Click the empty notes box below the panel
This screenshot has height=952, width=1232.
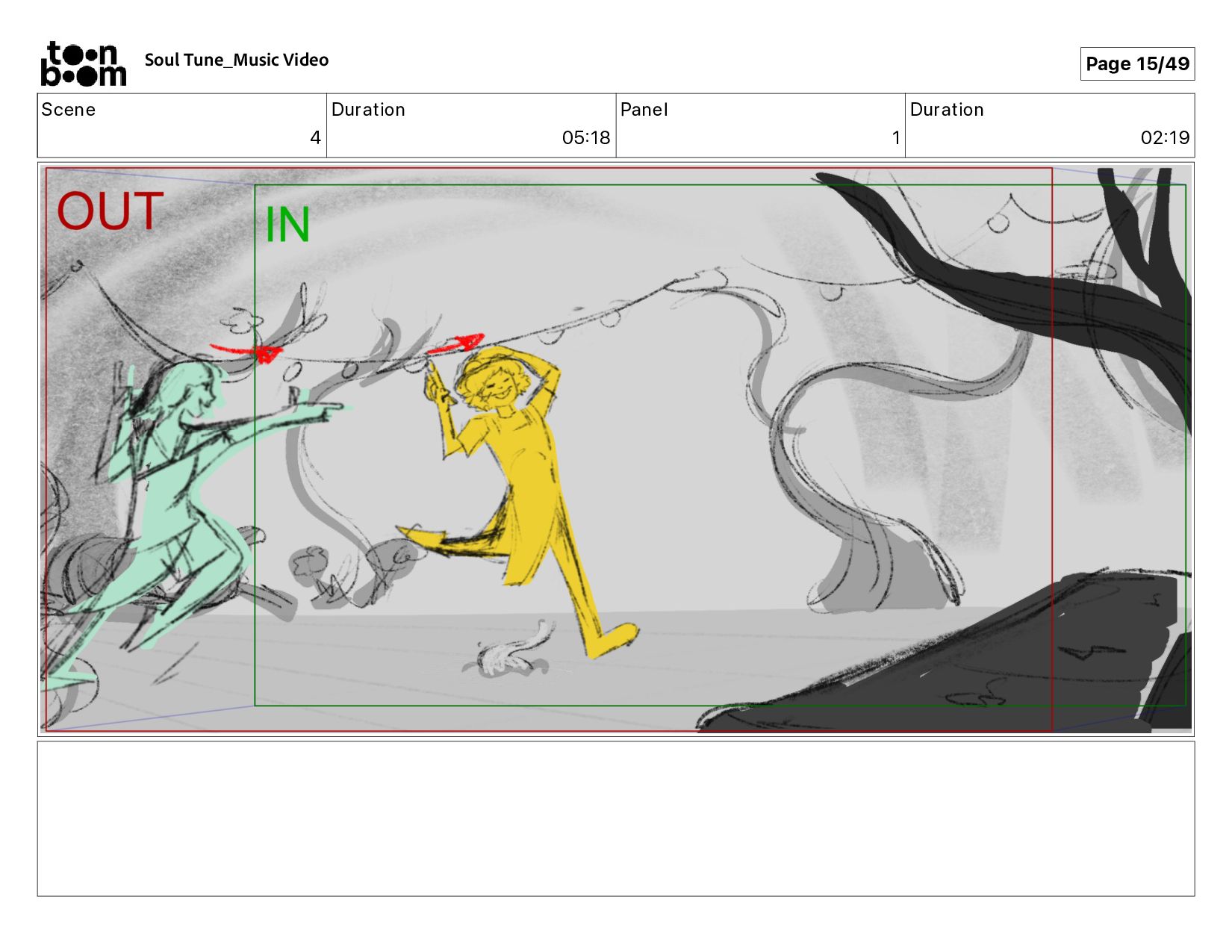pyautogui.click(x=616, y=818)
